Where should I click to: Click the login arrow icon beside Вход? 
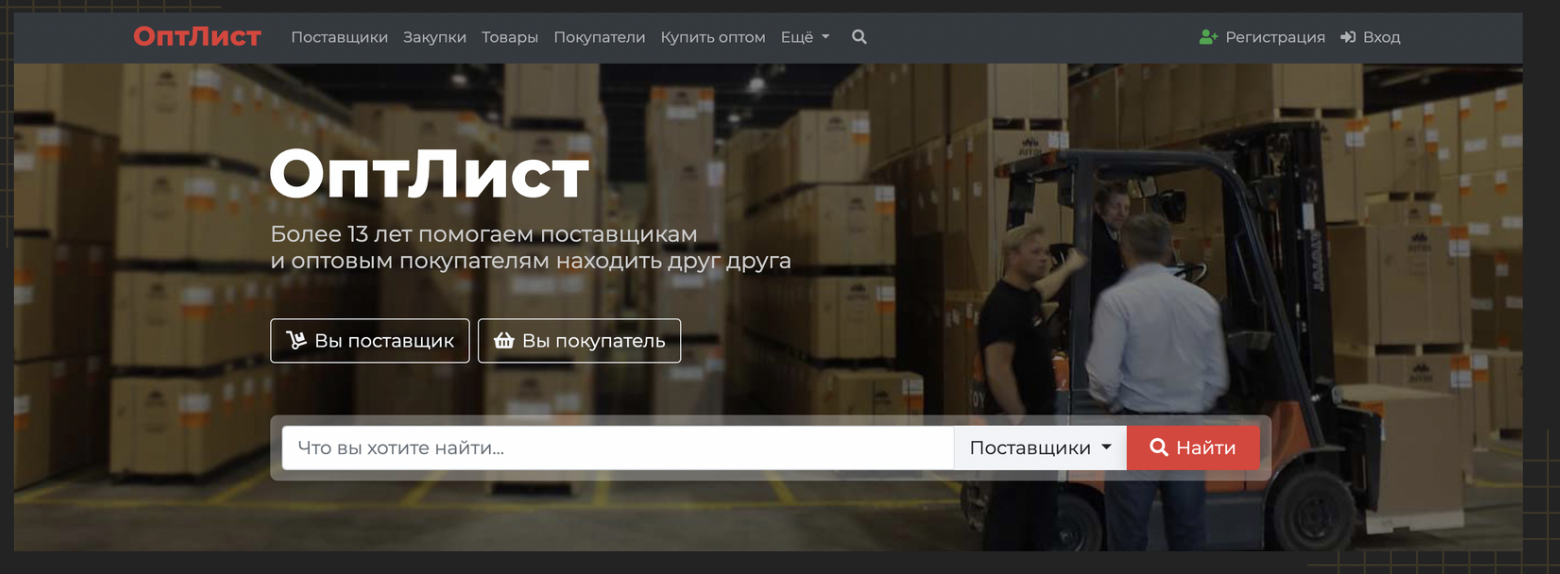point(1348,37)
